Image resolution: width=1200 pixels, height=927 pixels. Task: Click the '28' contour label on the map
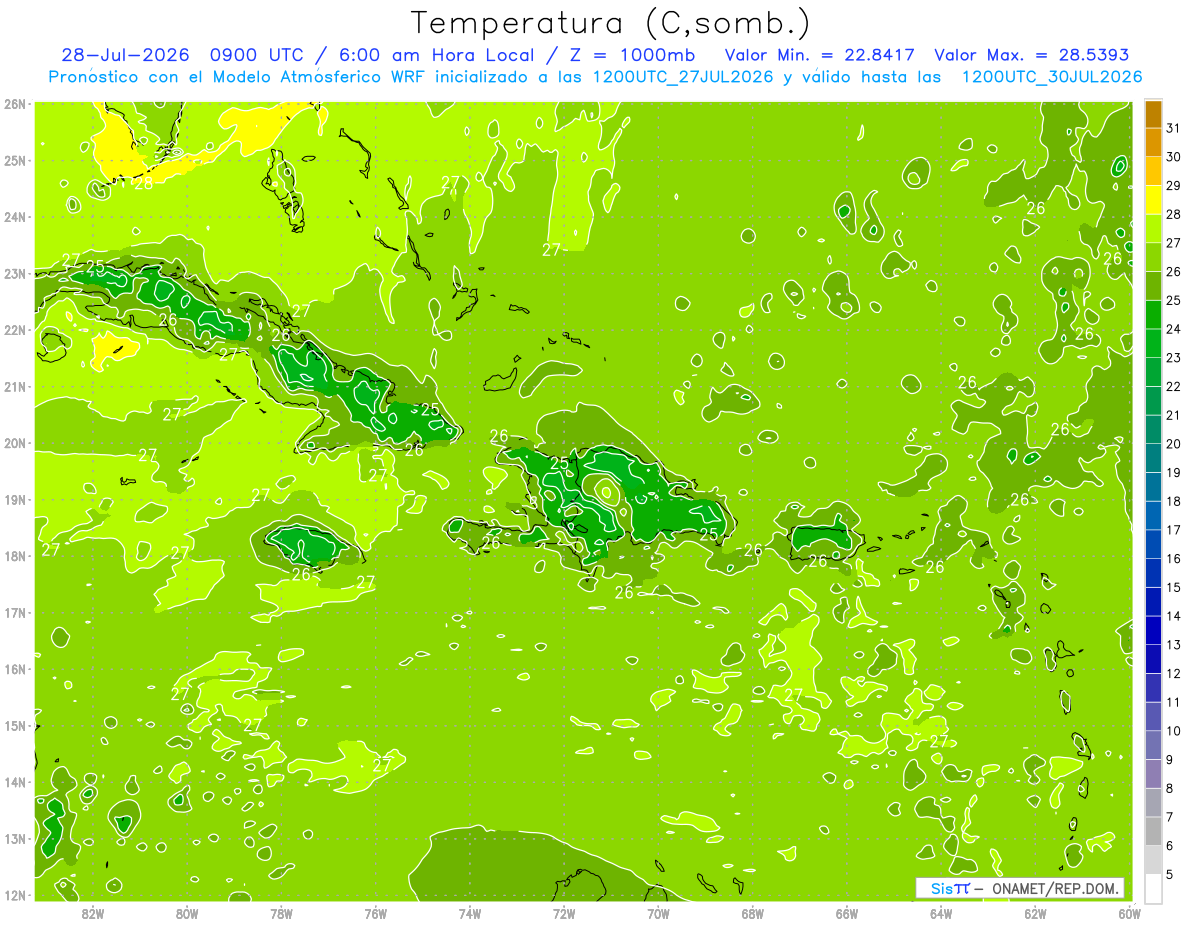pos(143,184)
